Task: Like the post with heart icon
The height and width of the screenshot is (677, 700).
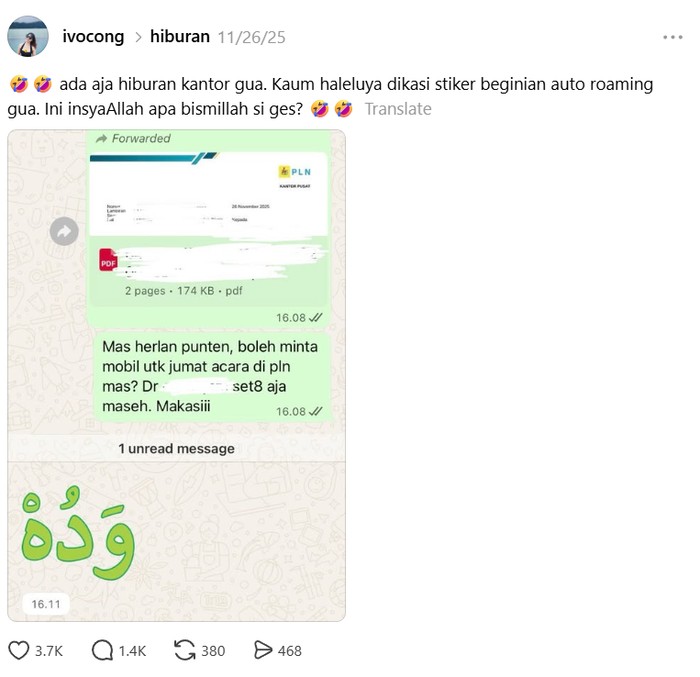Action: 19,650
